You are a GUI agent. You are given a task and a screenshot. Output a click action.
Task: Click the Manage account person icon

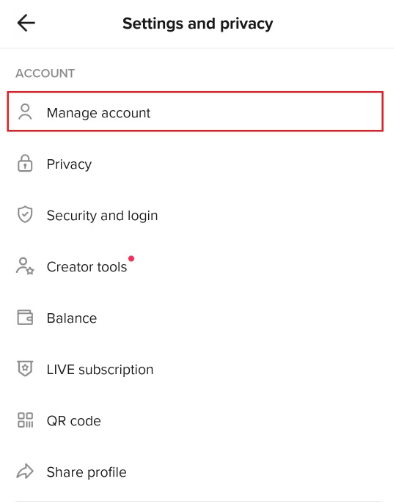[x=25, y=112]
